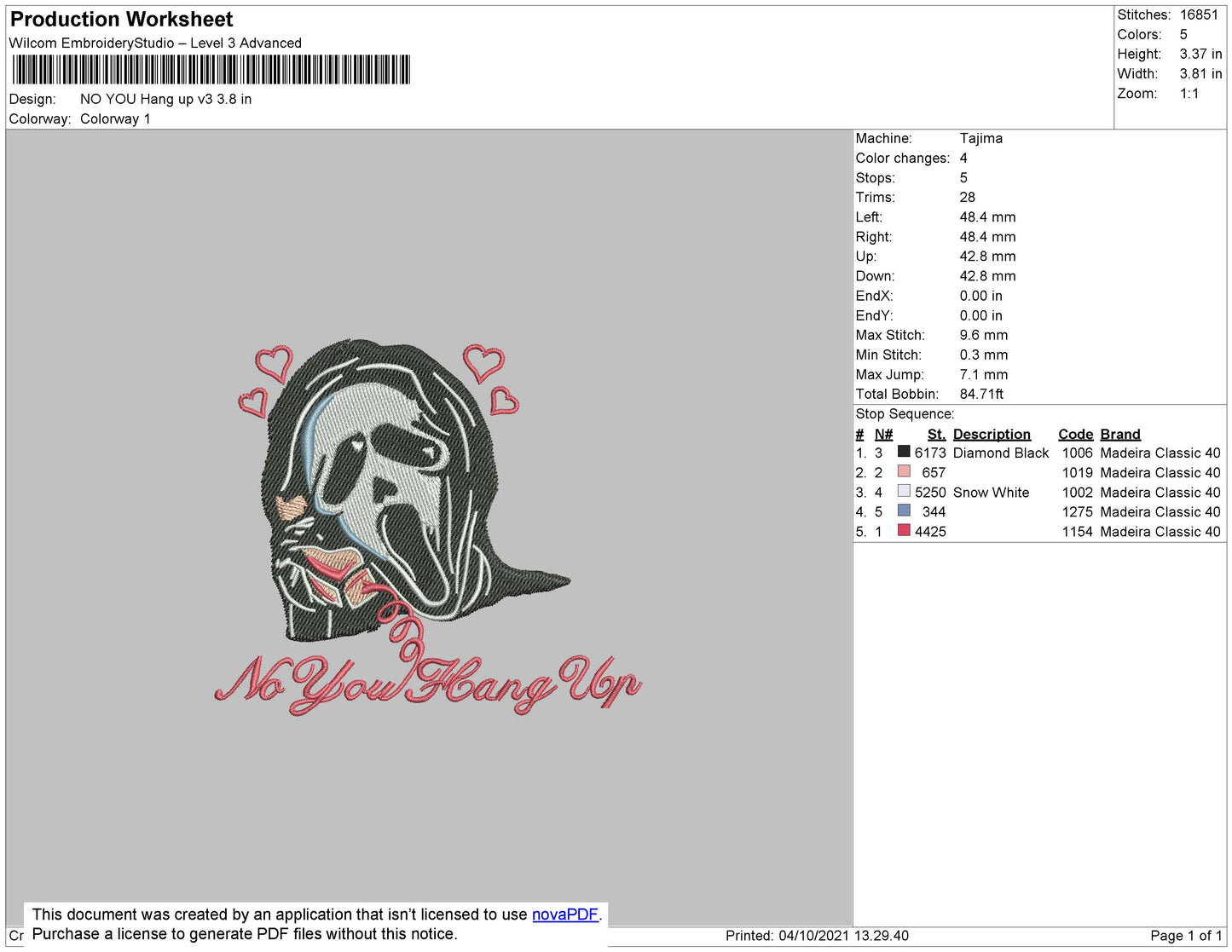
Task: Click the Page 1 of 1 footer text
Action: (1185, 936)
